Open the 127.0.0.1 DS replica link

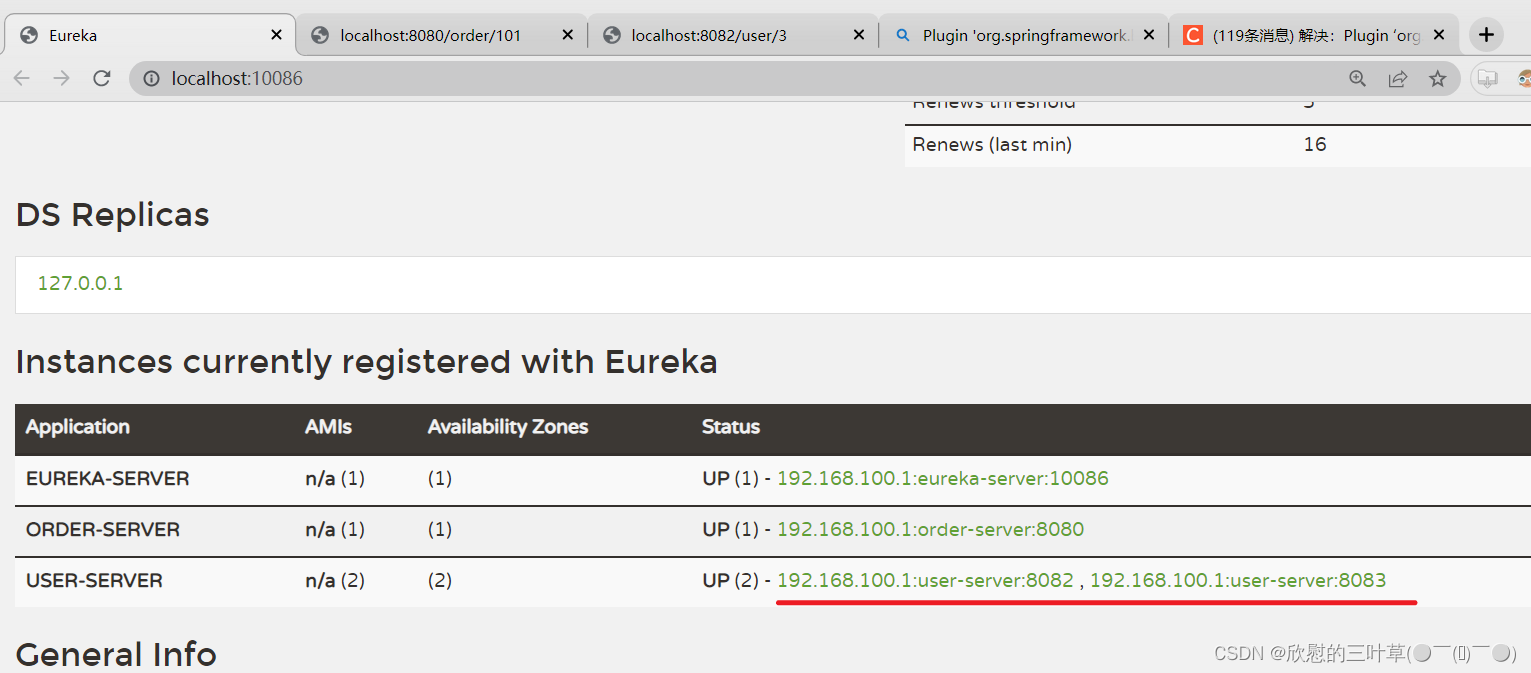tap(80, 283)
